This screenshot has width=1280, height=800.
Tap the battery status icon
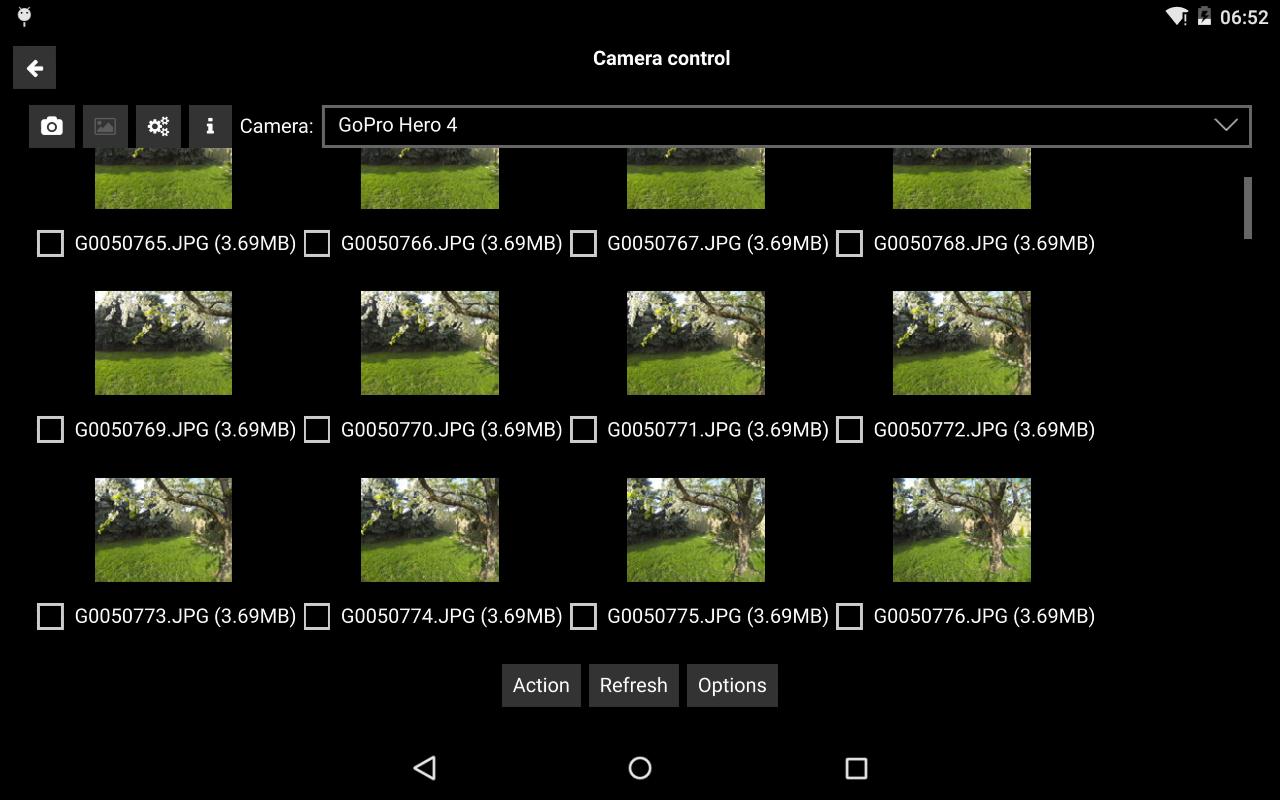point(1204,17)
